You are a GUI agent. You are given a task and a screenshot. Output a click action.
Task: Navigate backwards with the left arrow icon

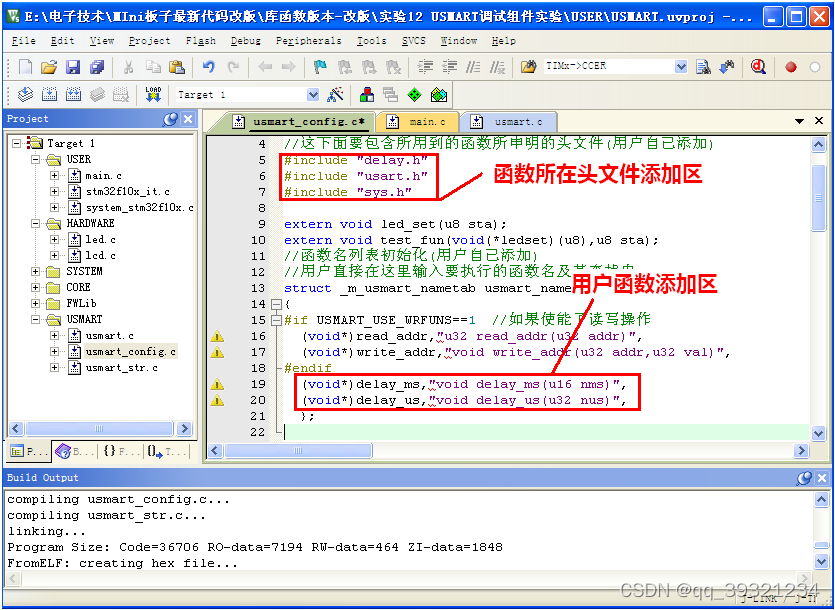pos(265,67)
